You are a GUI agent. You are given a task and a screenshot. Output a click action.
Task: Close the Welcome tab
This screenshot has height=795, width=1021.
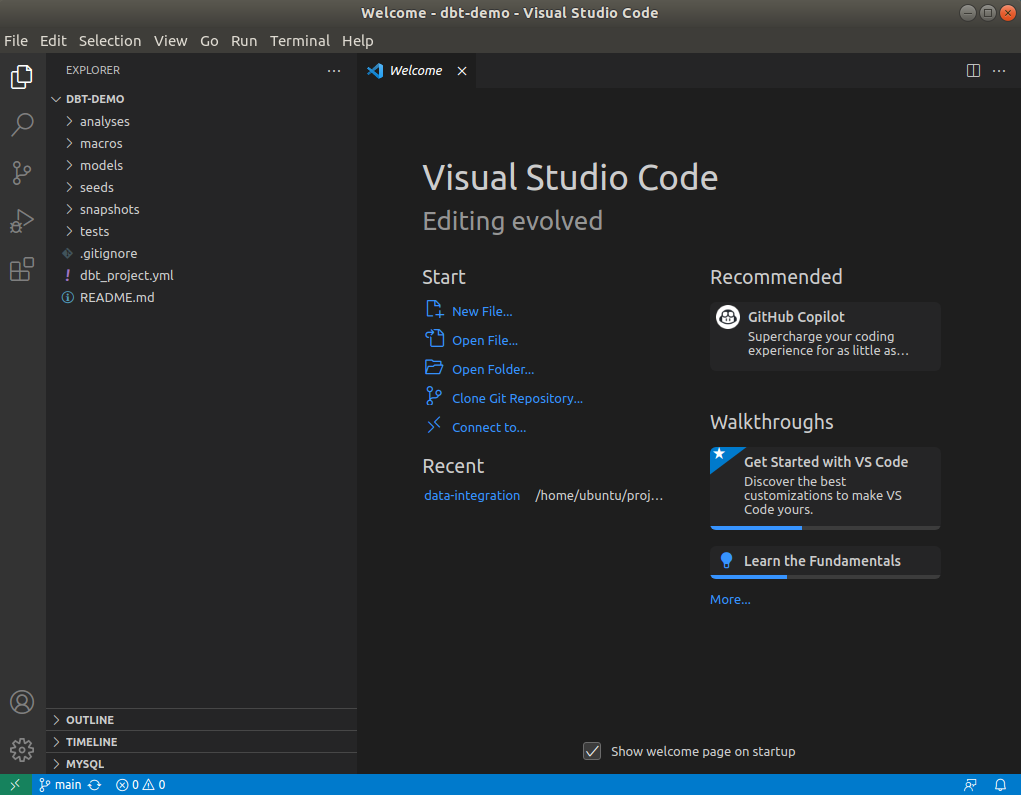click(x=462, y=71)
